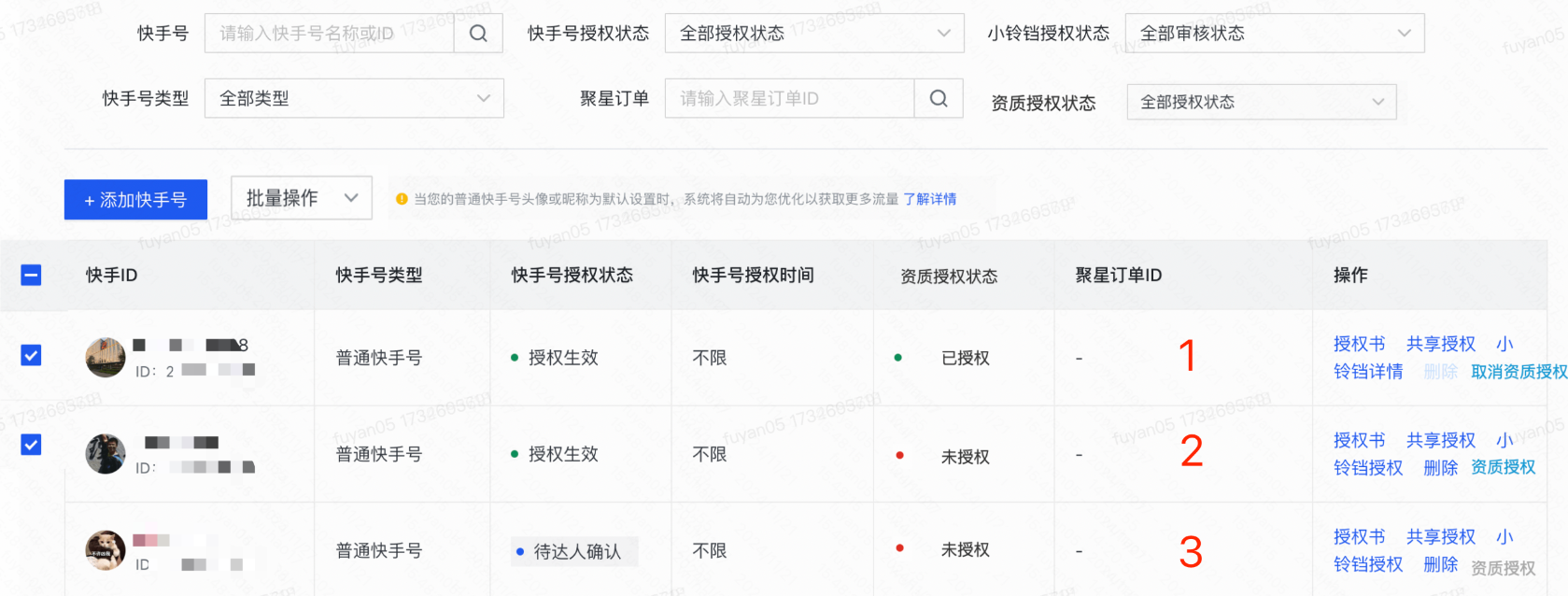
Task: Focus the 快手号 name or ID input
Action: pyautogui.click(x=330, y=34)
